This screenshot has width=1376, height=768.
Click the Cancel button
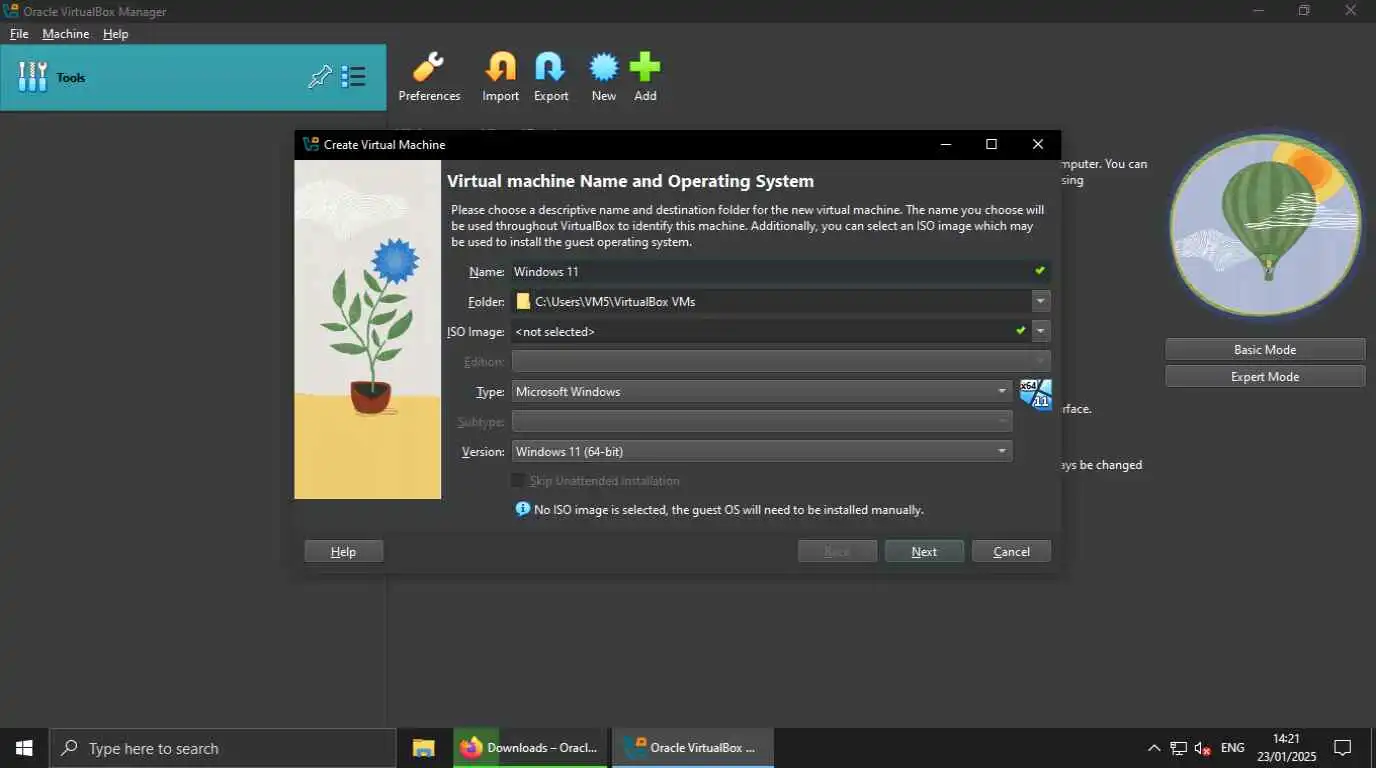1011,551
